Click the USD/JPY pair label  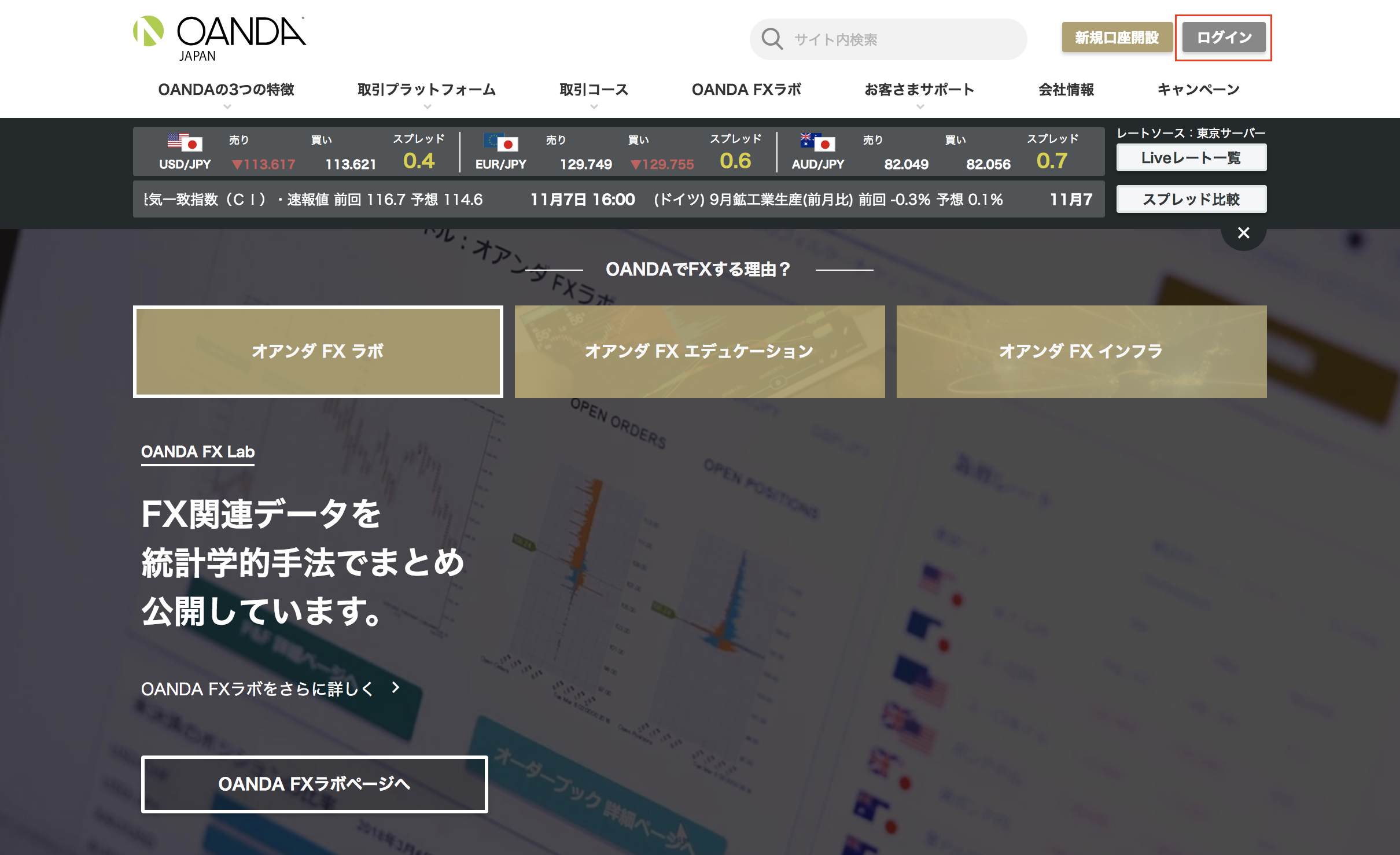pyautogui.click(x=185, y=164)
